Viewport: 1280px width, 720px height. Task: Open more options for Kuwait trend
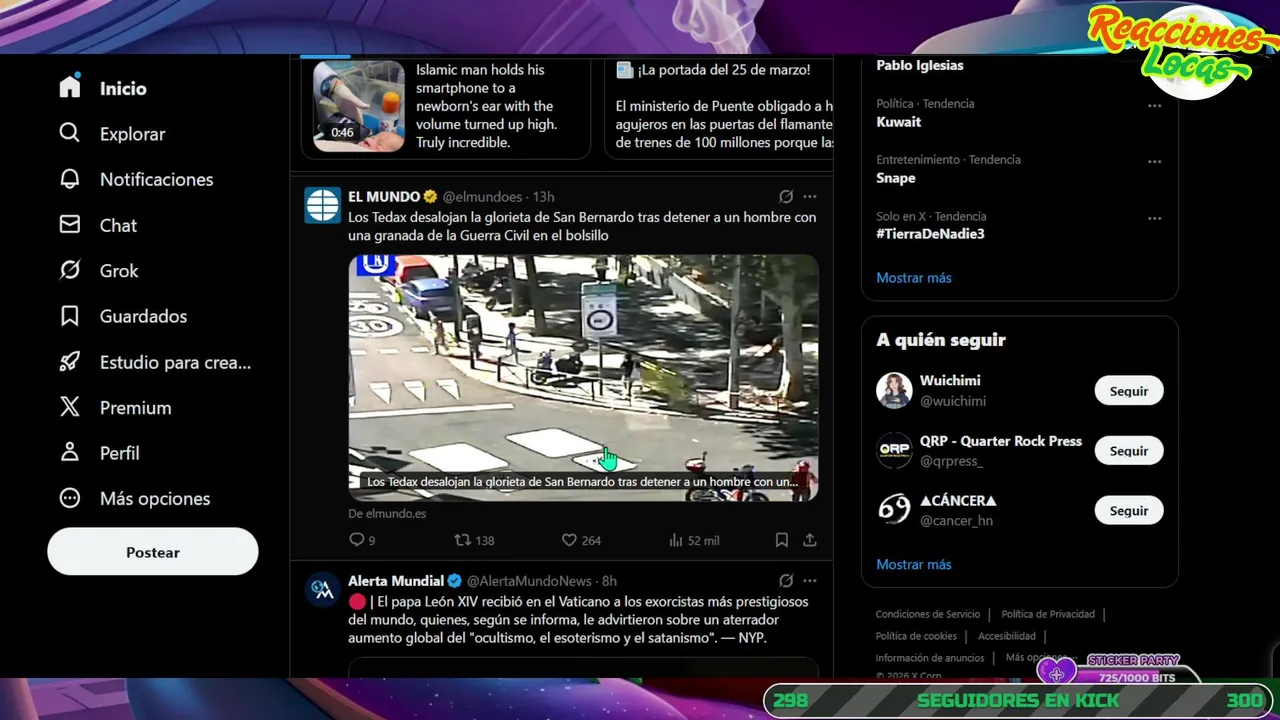(1155, 106)
